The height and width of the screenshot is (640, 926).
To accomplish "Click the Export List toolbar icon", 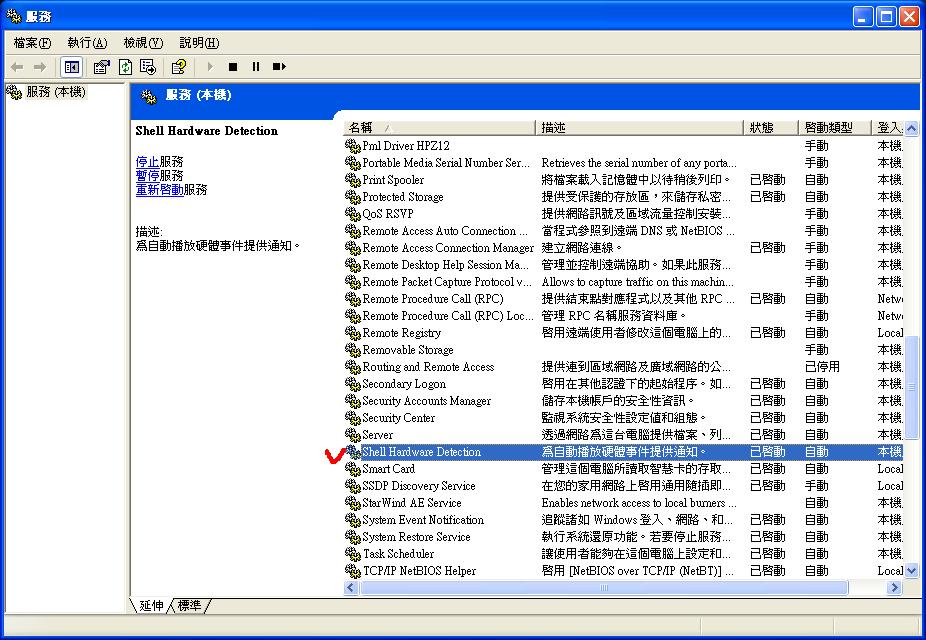I will 148,67.
